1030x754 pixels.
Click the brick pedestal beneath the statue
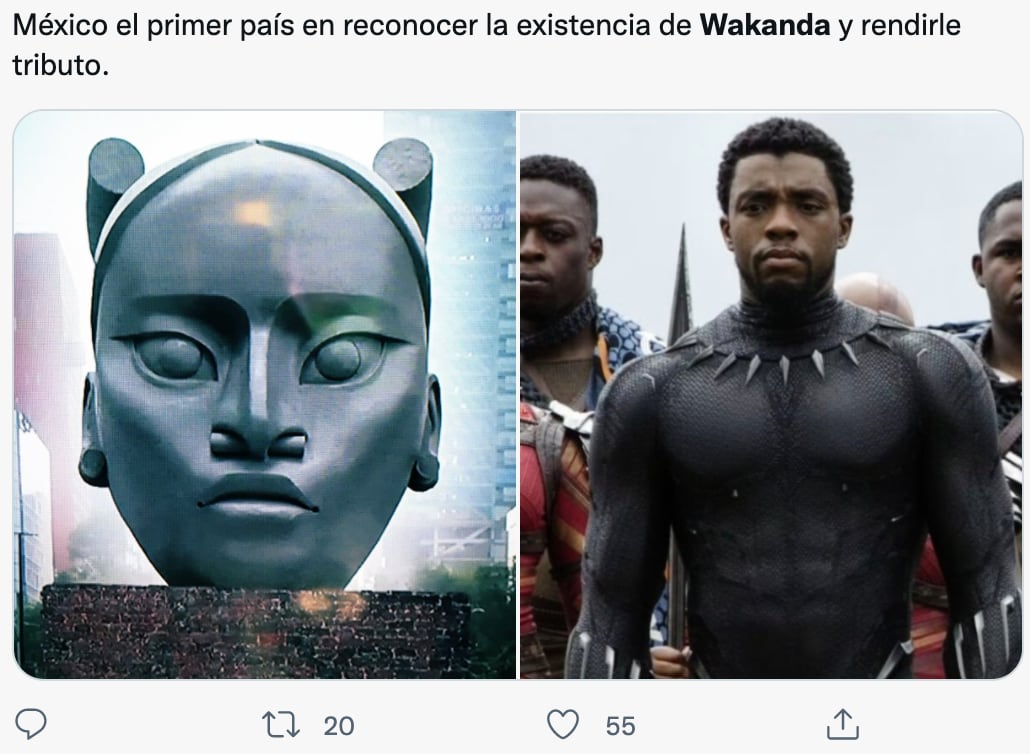pos(256,632)
